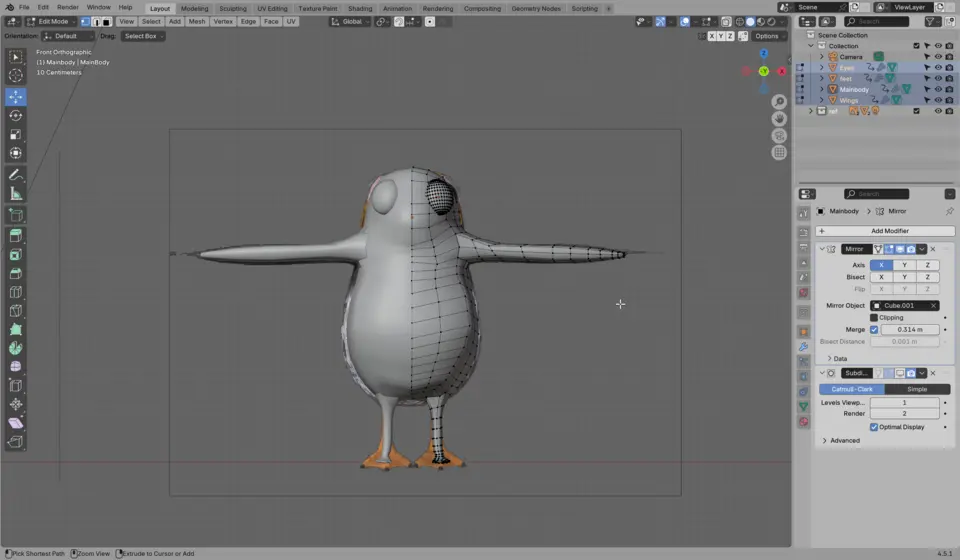This screenshot has height=560, width=960.
Task: Hide Eyes object with its eye icon
Action: tap(937, 67)
